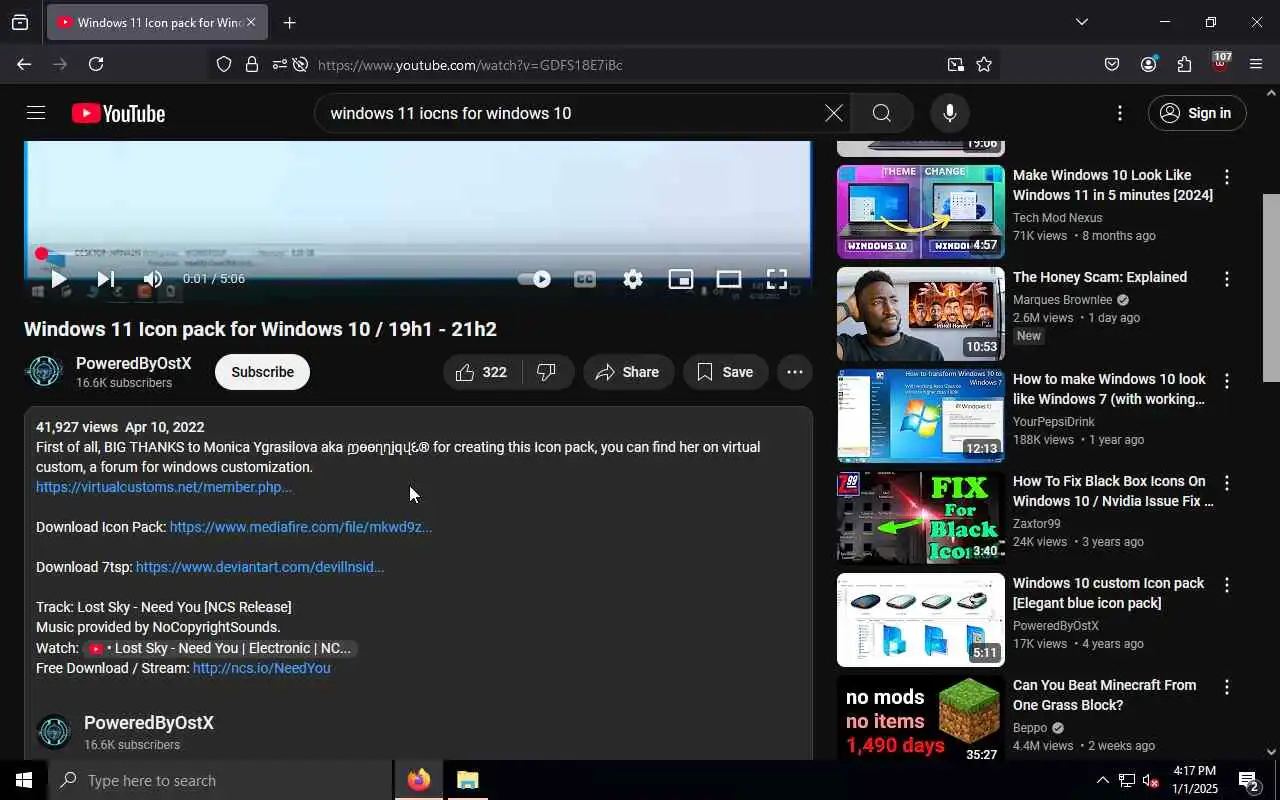This screenshot has height=800, width=1280.
Task: Open Firefox application menu
Action: tap(1256, 64)
